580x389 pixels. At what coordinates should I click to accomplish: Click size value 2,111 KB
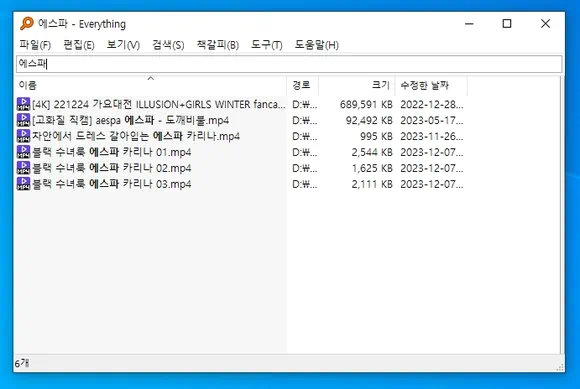point(372,184)
